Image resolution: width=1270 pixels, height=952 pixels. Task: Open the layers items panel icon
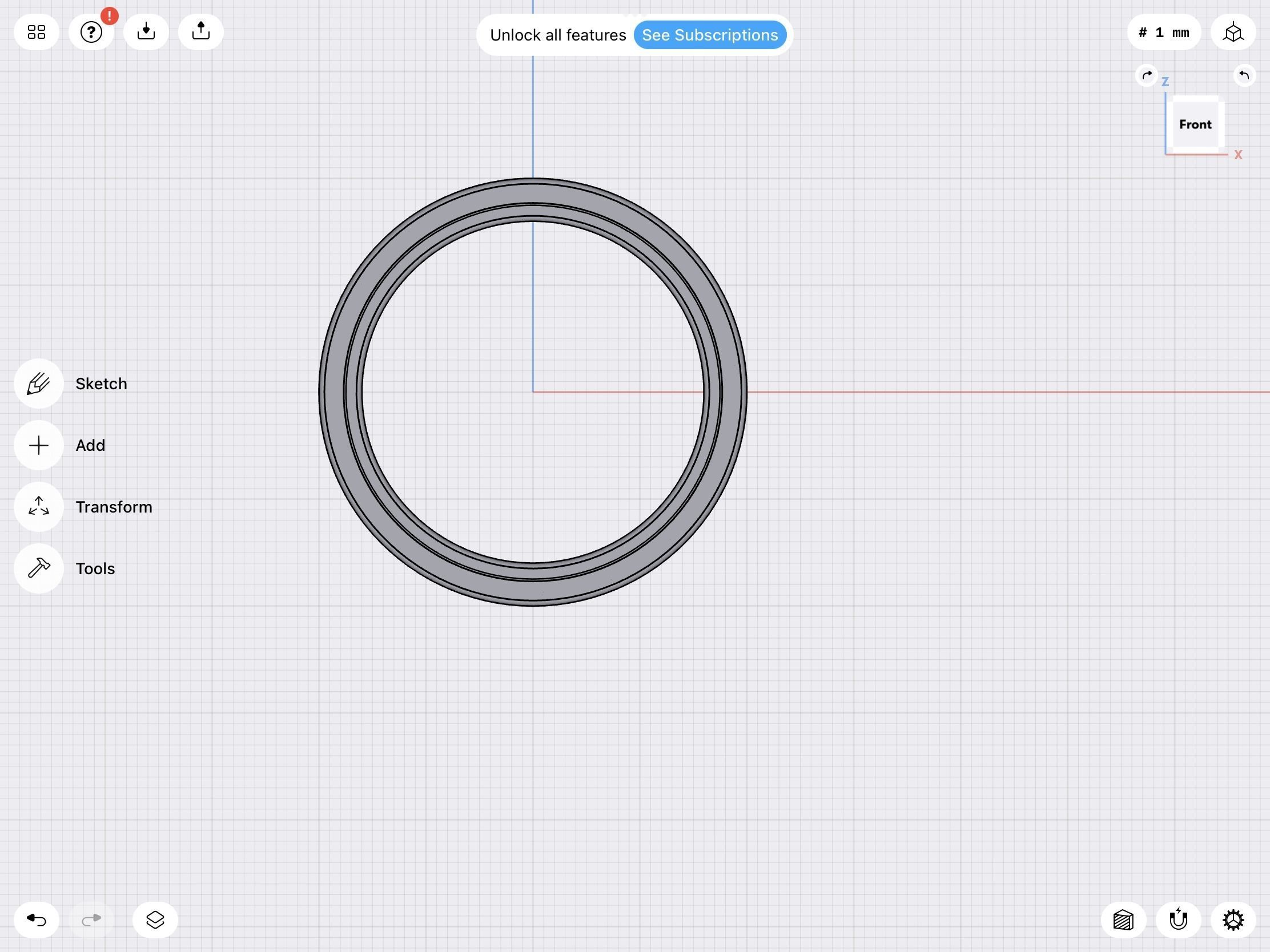(155, 920)
